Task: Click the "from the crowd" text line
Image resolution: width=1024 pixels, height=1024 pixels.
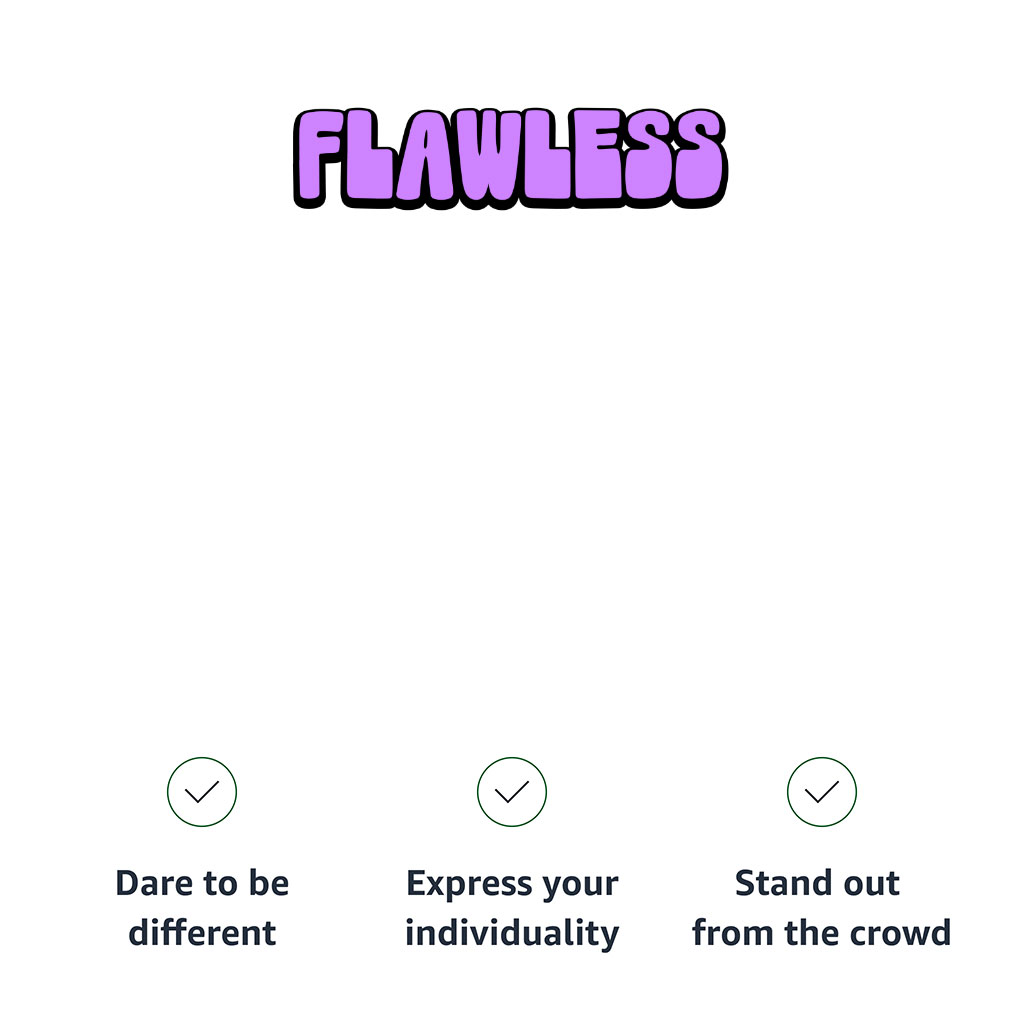Action: 821,933
